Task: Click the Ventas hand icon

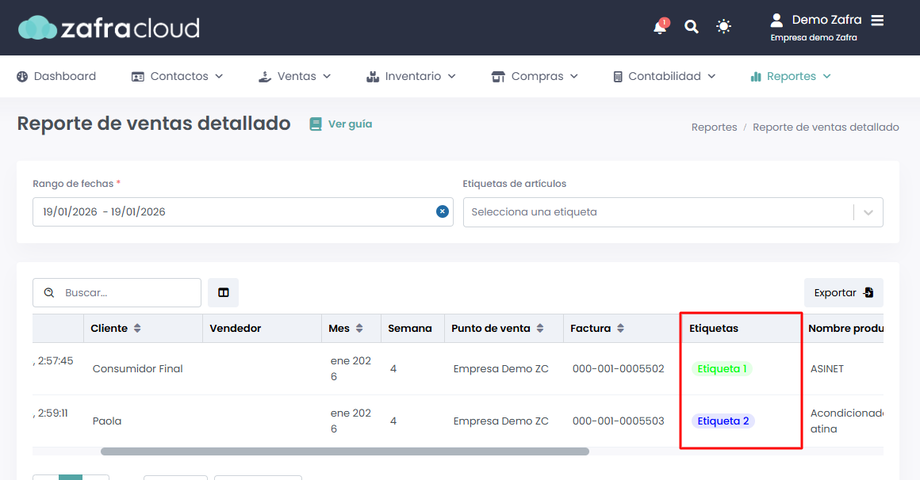Action: 265,77
